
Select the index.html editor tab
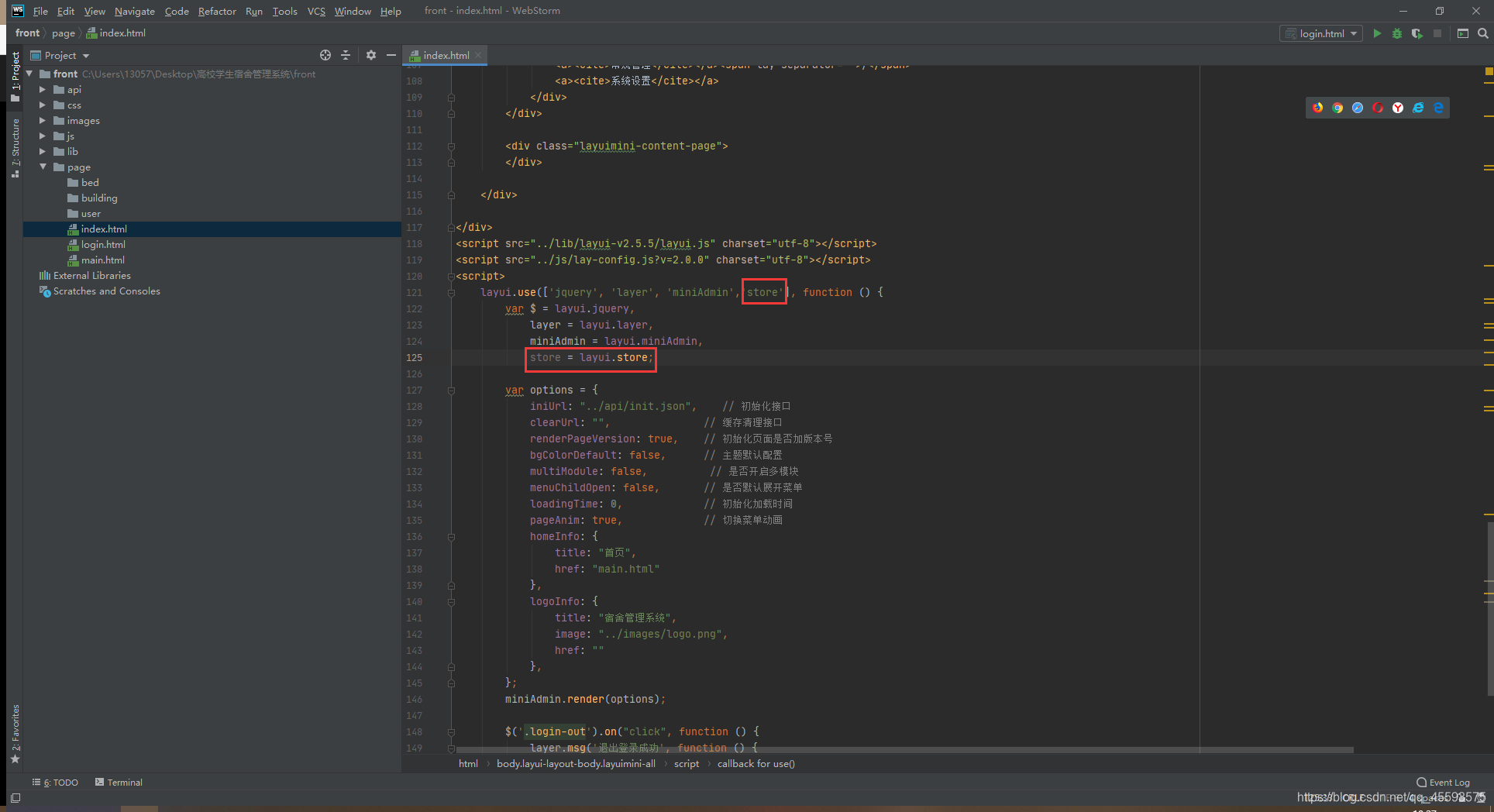[446, 55]
